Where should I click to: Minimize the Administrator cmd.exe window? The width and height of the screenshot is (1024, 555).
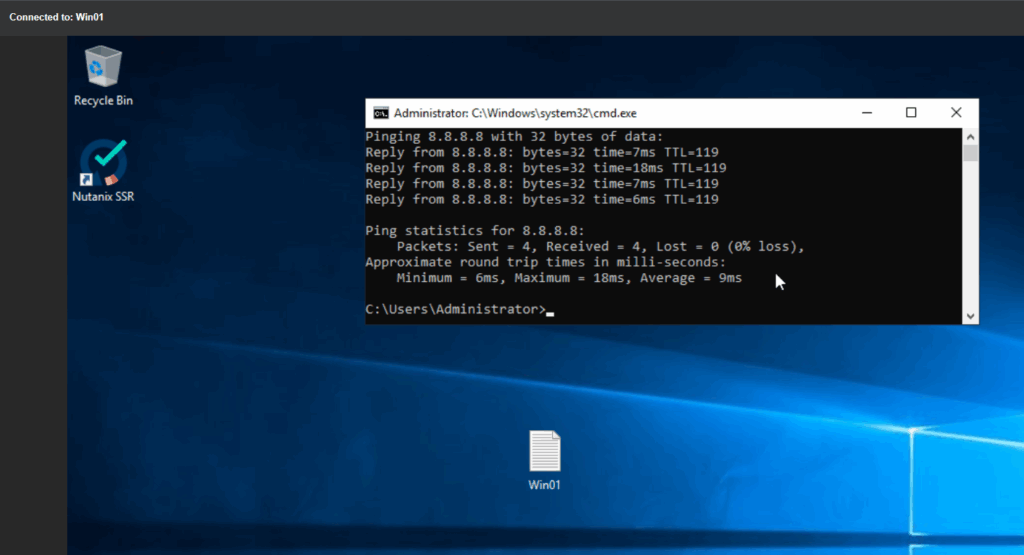(x=864, y=113)
